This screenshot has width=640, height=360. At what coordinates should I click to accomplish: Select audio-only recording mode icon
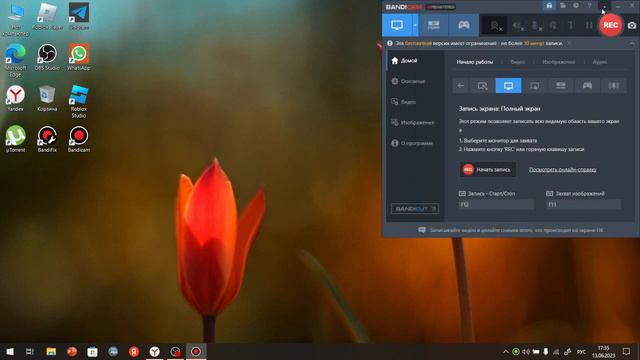click(613, 86)
